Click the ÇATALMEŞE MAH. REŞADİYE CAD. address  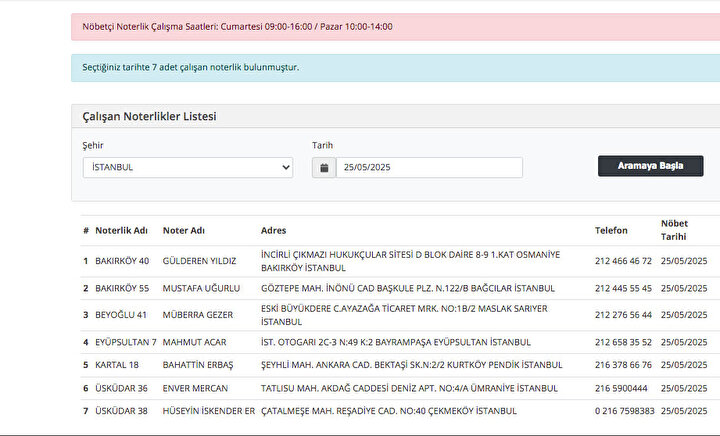pyautogui.click(x=388, y=411)
